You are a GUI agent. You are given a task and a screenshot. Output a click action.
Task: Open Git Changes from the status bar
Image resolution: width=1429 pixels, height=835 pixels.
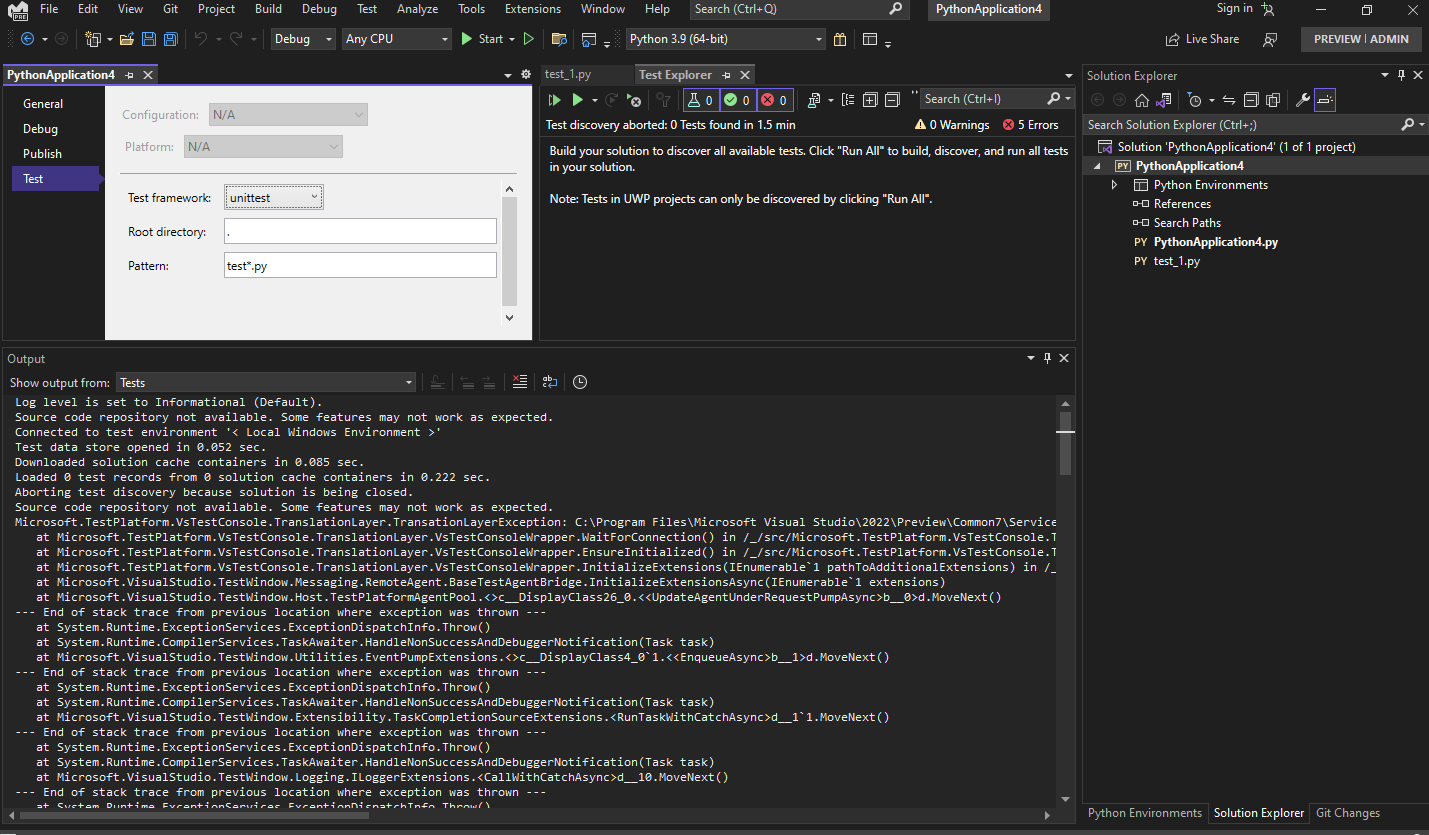tap(1347, 813)
